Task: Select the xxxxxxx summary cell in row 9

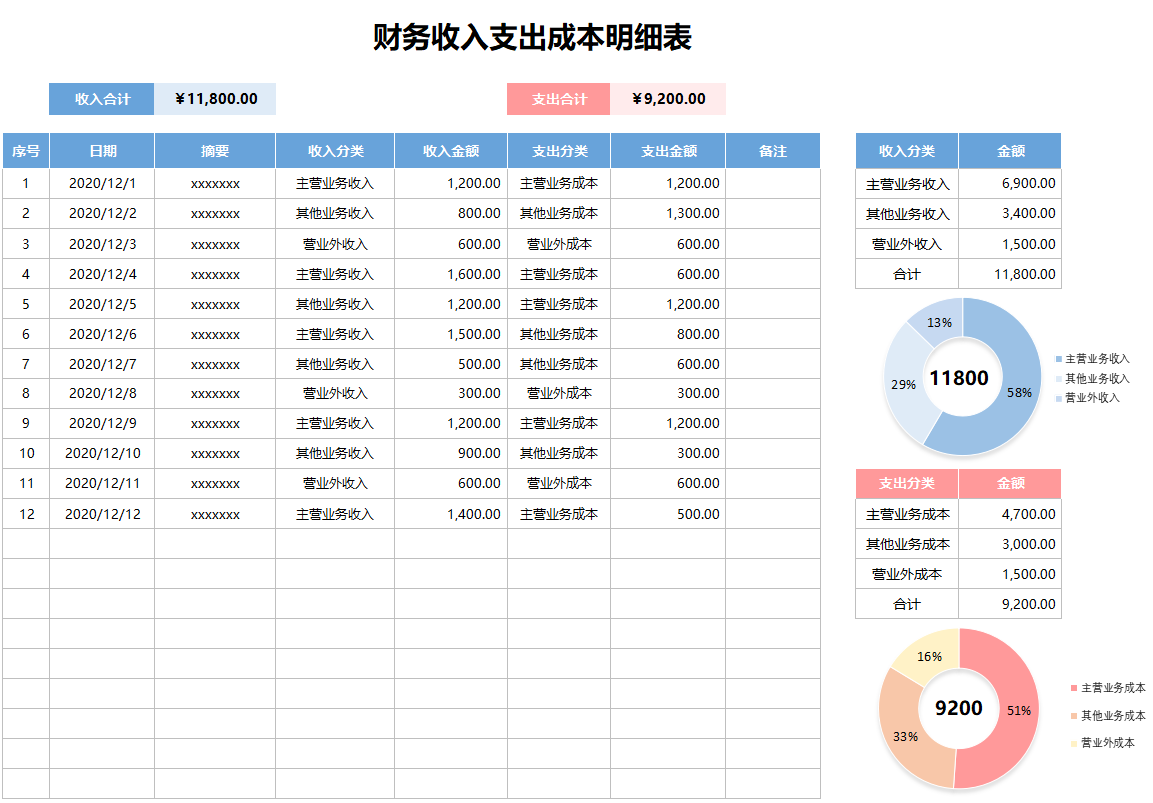Action: pyautogui.click(x=215, y=424)
